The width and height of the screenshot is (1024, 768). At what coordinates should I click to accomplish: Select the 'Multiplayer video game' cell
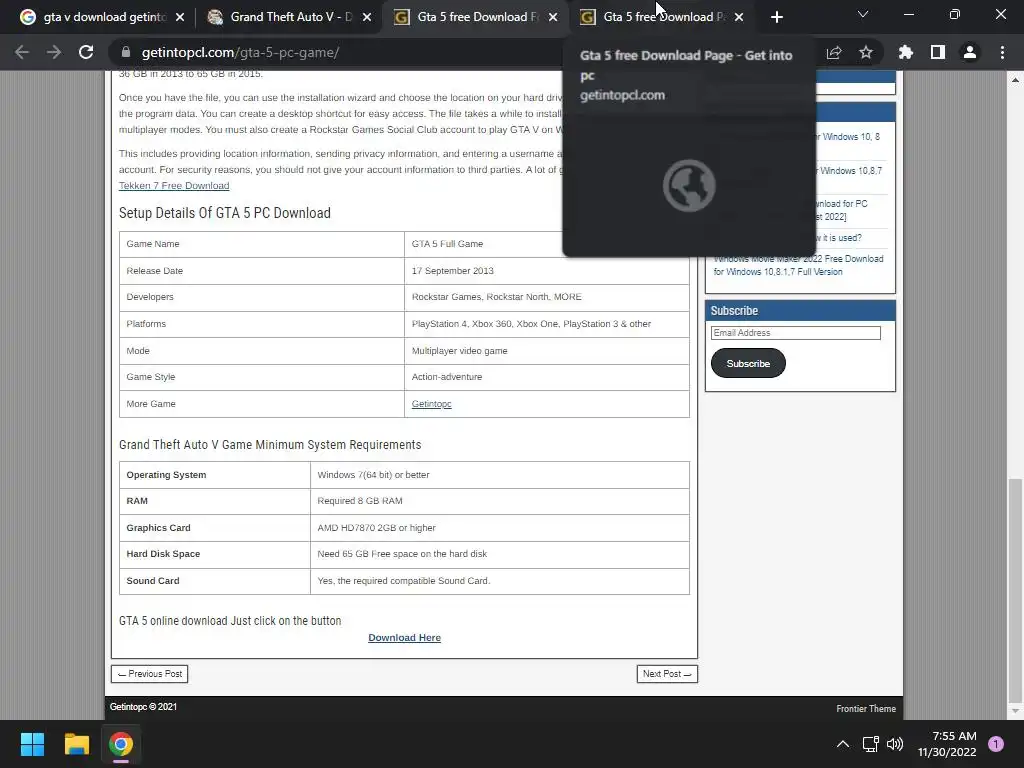[x=547, y=351]
